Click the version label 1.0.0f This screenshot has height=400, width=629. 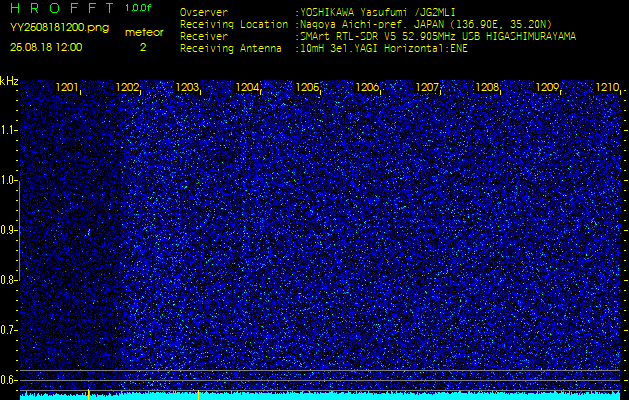point(138,8)
